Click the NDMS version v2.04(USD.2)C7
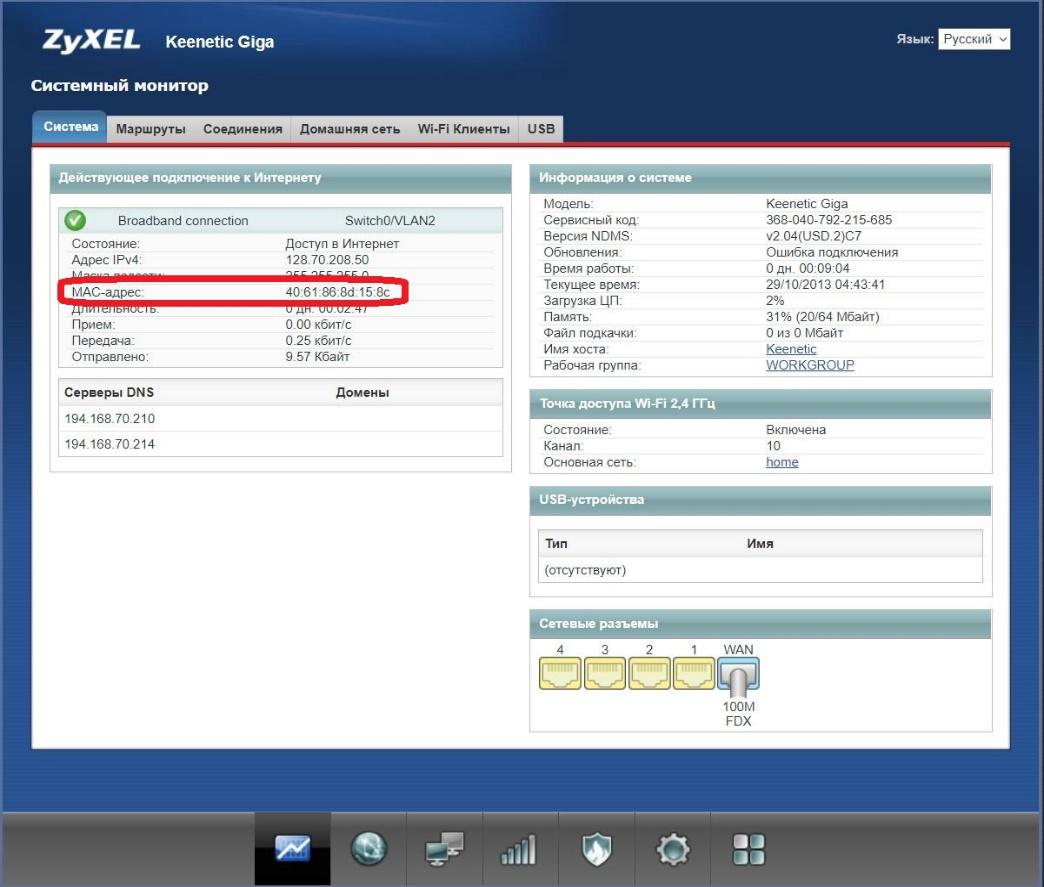The width and height of the screenshot is (1044, 887). coord(813,236)
